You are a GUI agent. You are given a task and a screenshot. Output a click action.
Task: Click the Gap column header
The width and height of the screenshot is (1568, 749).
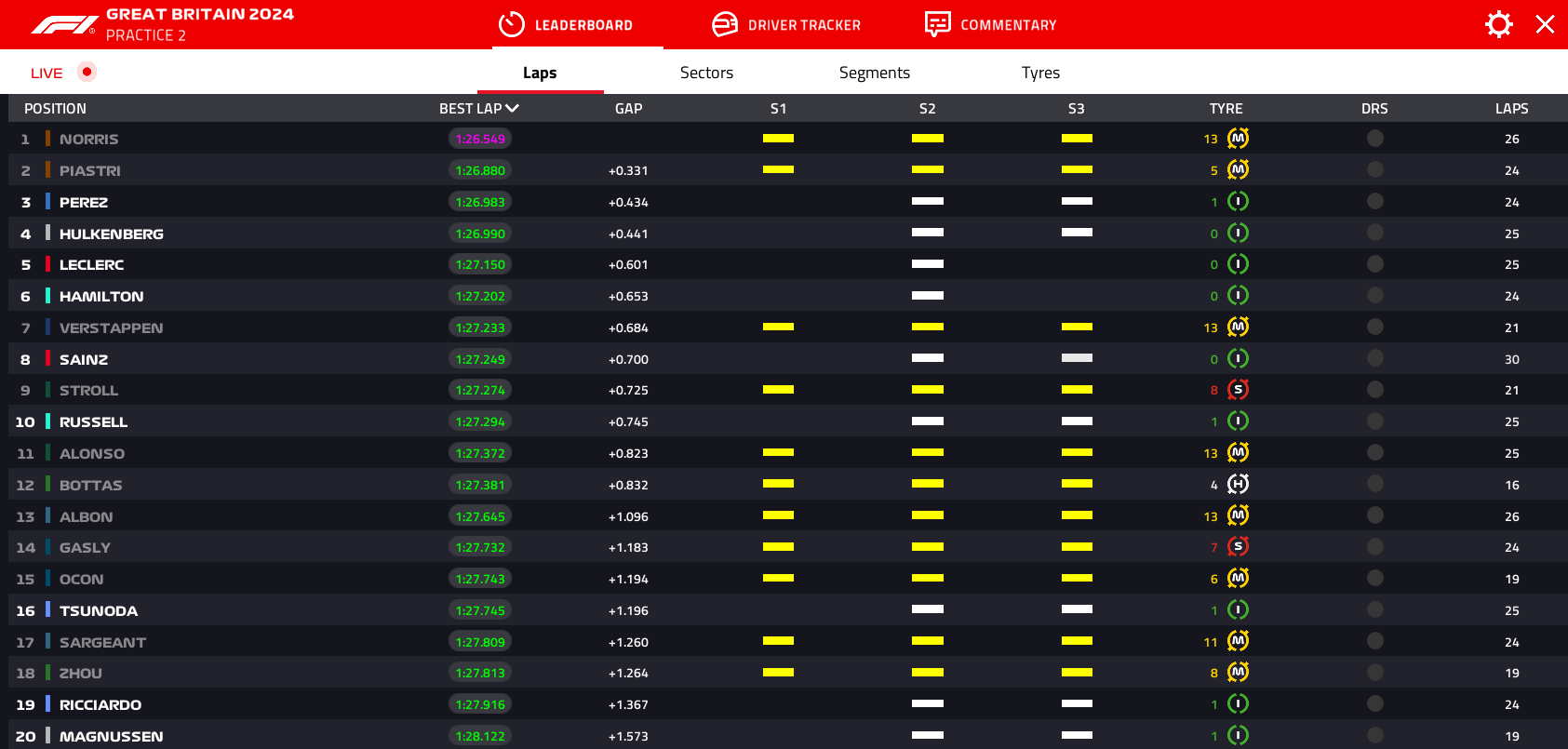(629, 109)
